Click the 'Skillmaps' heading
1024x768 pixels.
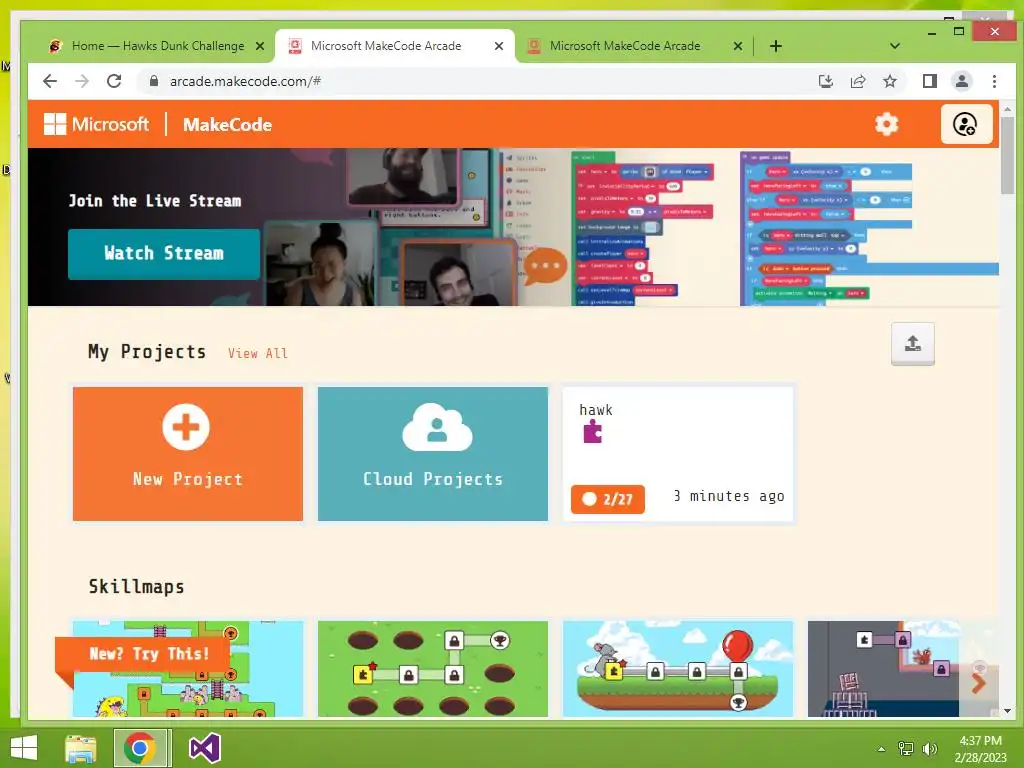coord(136,586)
